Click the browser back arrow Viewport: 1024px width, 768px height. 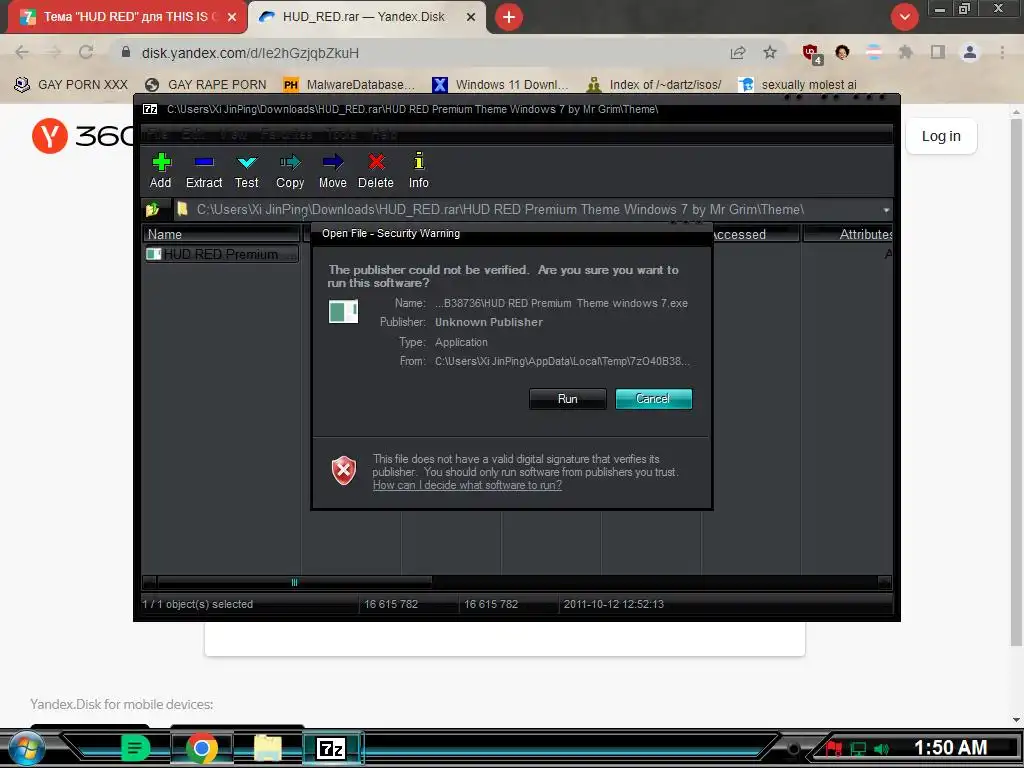pos(22,52)
